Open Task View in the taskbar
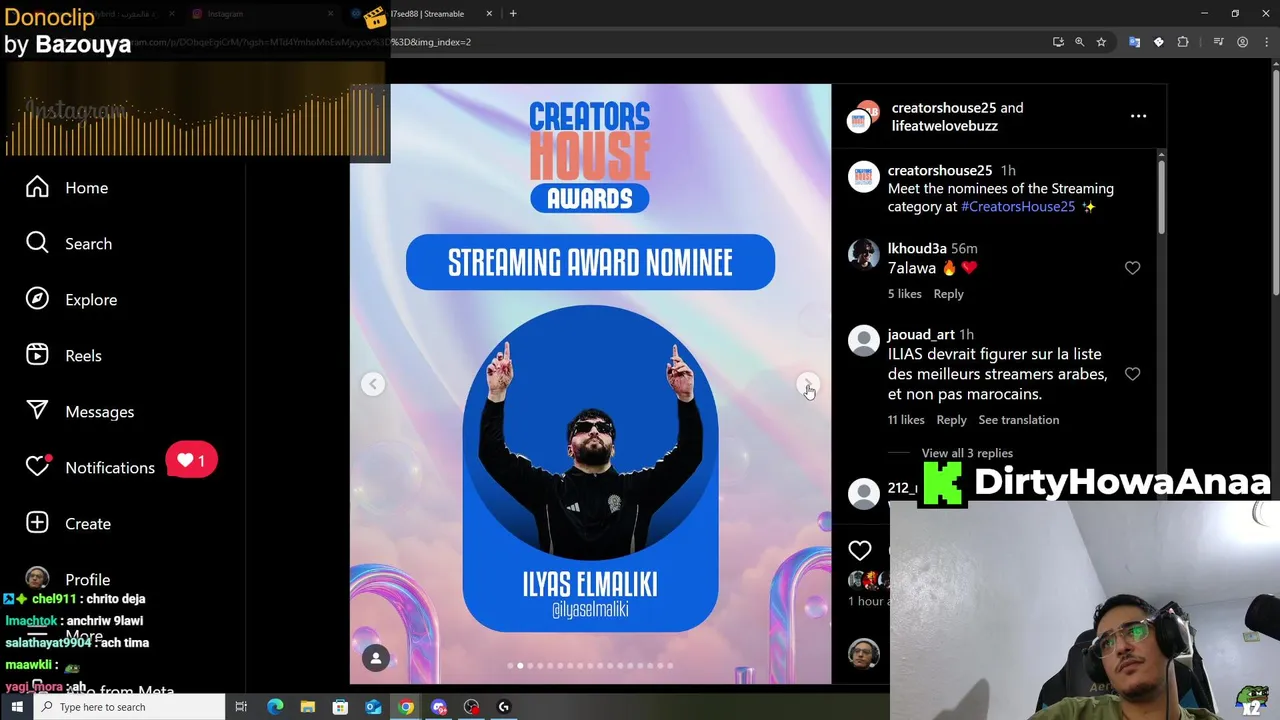The height and width of the screenshot is (720, 1280). (241, 707)
